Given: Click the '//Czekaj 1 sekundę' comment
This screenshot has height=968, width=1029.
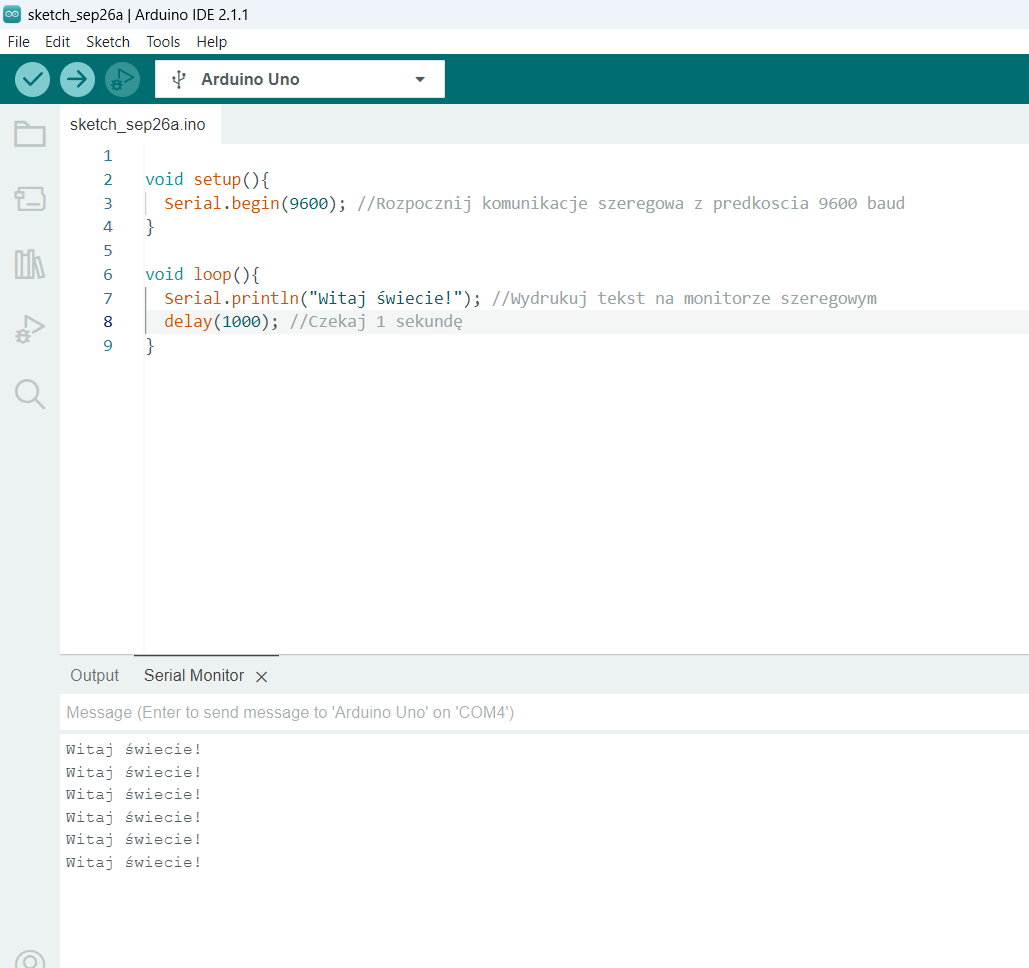Looking at the screenshot, I should tap(376, 322).
